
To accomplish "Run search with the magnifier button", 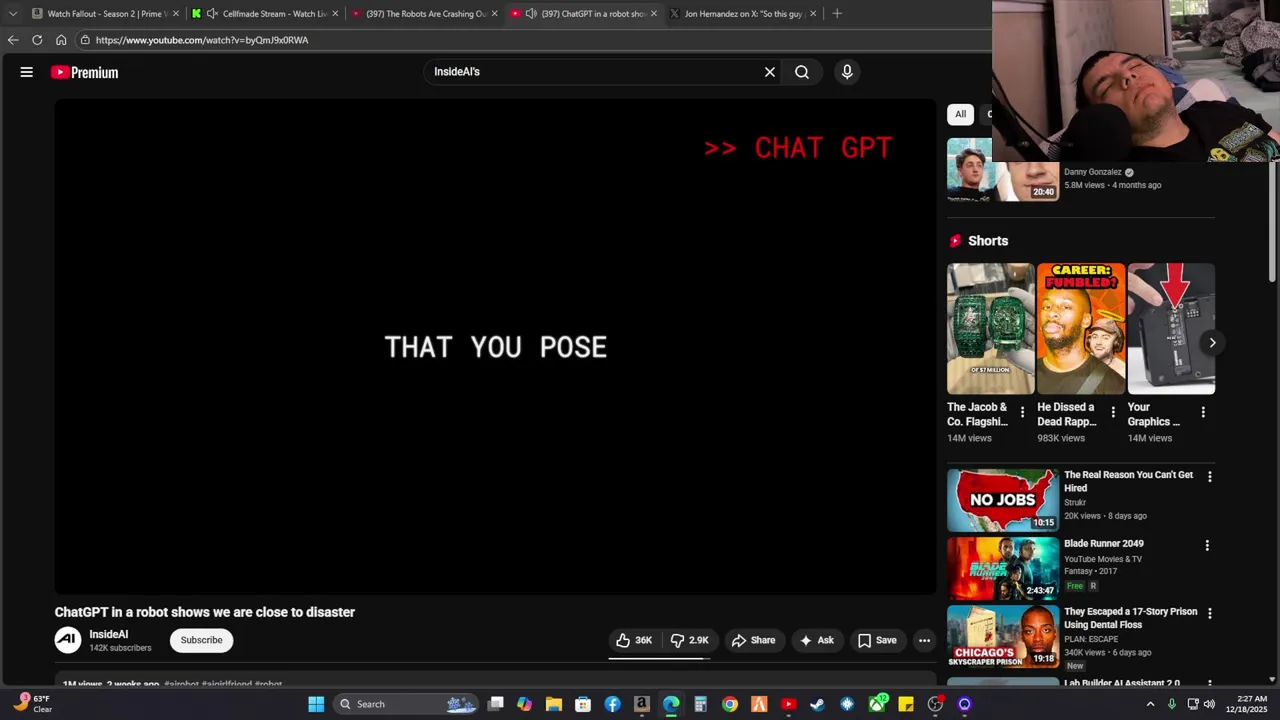I will (802, 72).
